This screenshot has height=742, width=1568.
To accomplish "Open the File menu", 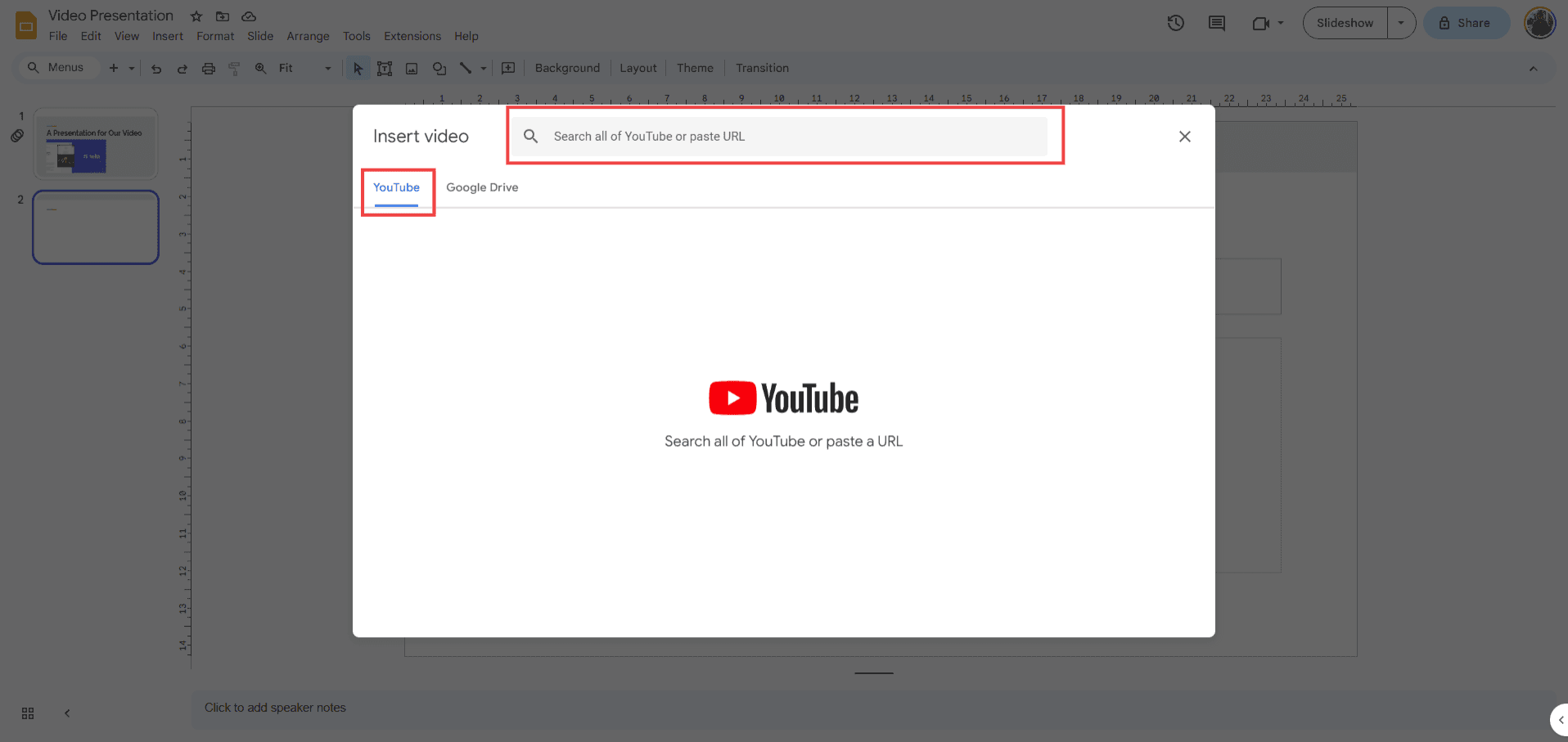I will click(58, 36).
